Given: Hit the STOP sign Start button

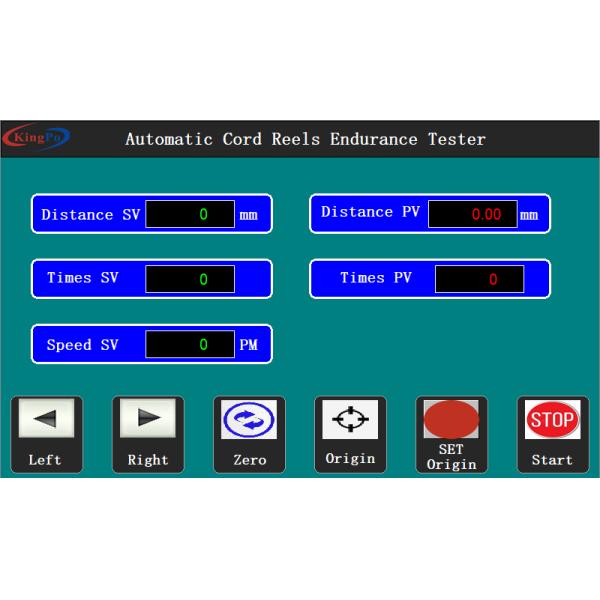Looking at the screenshot, I should (x=552, y=421).
